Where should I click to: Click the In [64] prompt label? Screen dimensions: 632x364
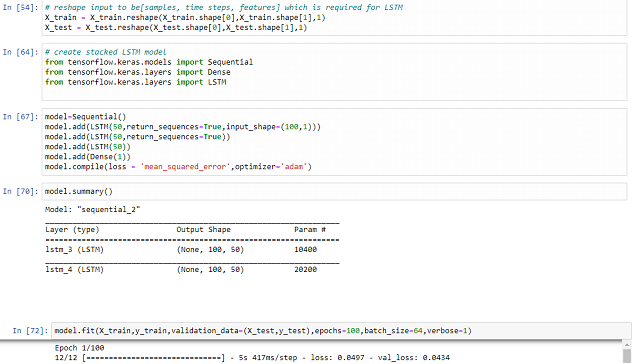(20, 52)
